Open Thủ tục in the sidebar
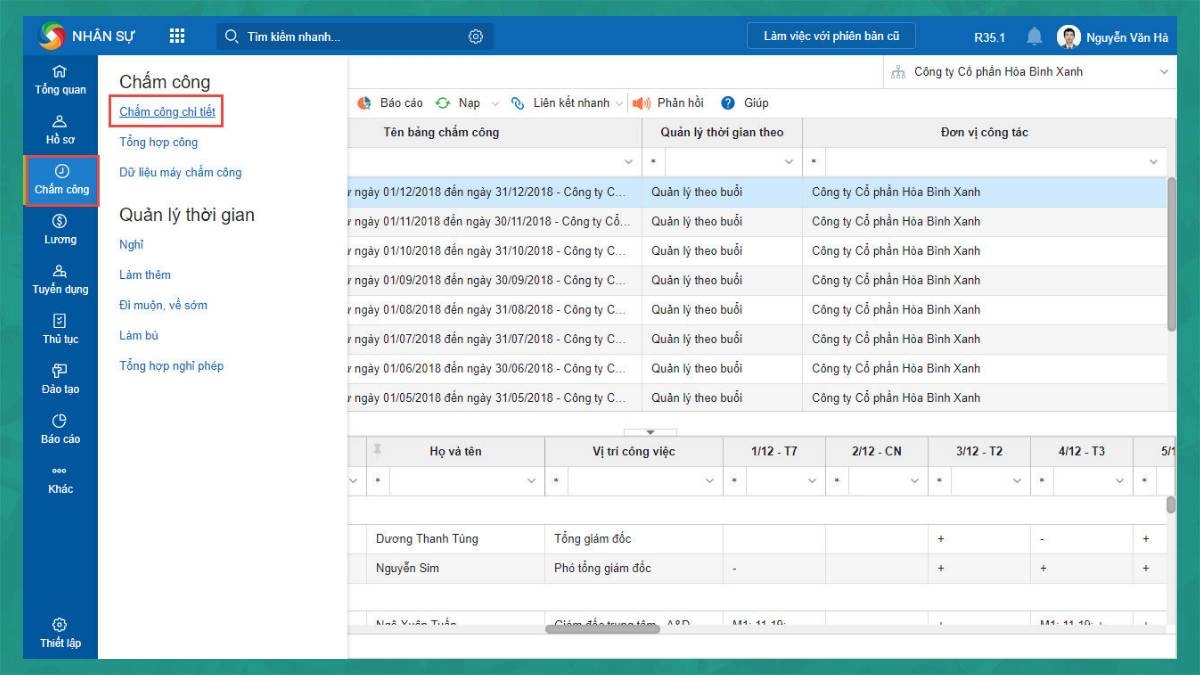Screen dimensions: 1200x675 [60, 329]
